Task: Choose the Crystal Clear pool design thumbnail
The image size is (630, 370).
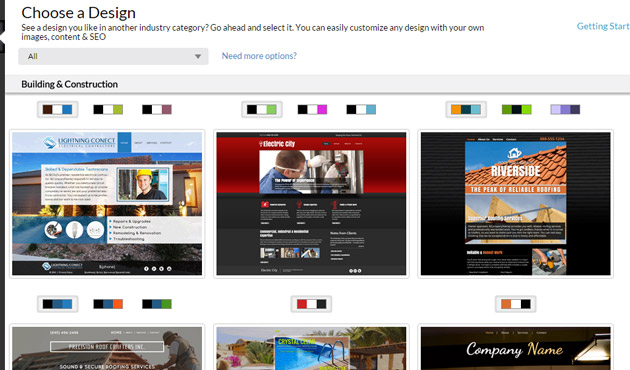Action: pyautogui.click(x=311, y=348)
